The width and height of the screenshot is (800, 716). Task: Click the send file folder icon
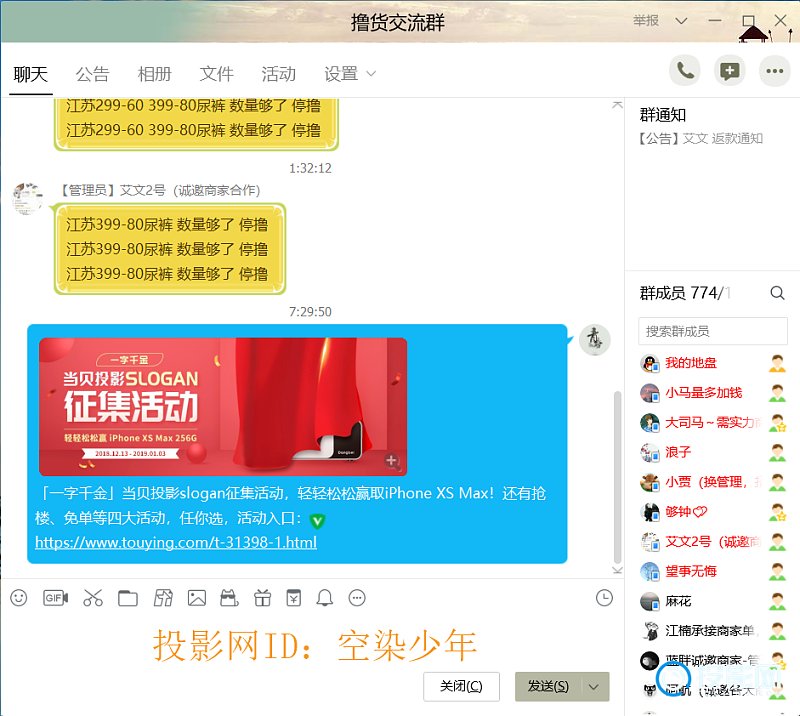(128, 598)
